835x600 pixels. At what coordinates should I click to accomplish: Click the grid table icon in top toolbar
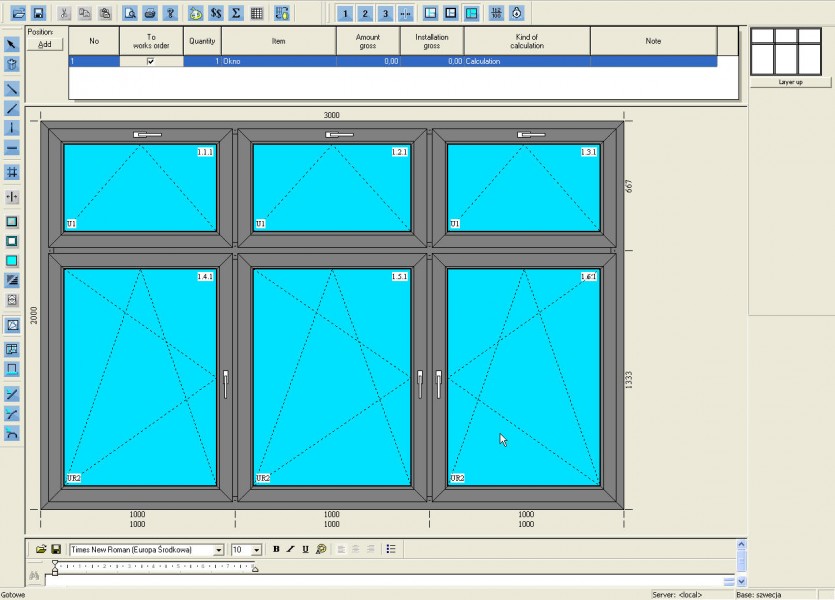(x=256, y=13)
